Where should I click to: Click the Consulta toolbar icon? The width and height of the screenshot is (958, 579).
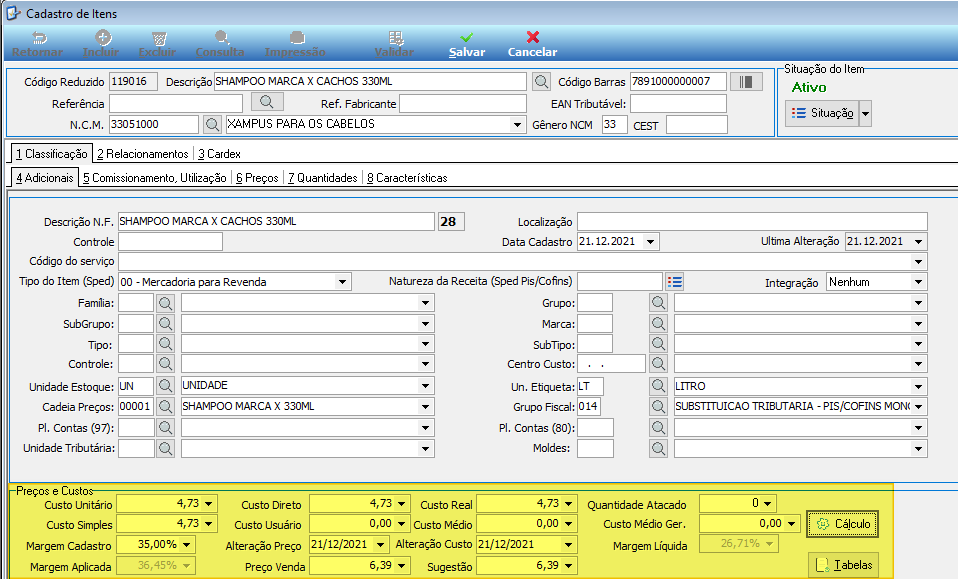222,38
